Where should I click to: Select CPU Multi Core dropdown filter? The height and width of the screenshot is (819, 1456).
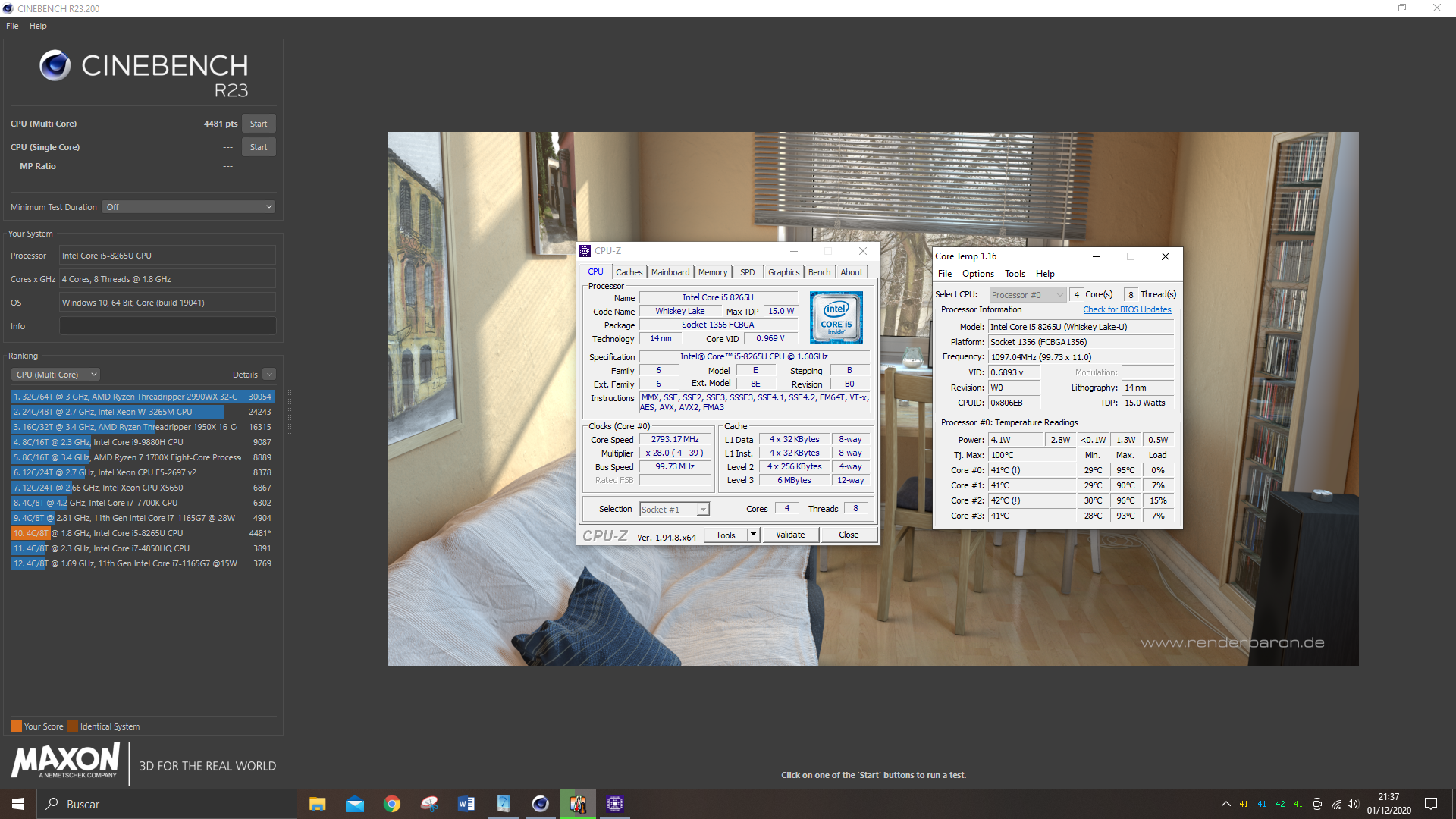coord(53,373)
